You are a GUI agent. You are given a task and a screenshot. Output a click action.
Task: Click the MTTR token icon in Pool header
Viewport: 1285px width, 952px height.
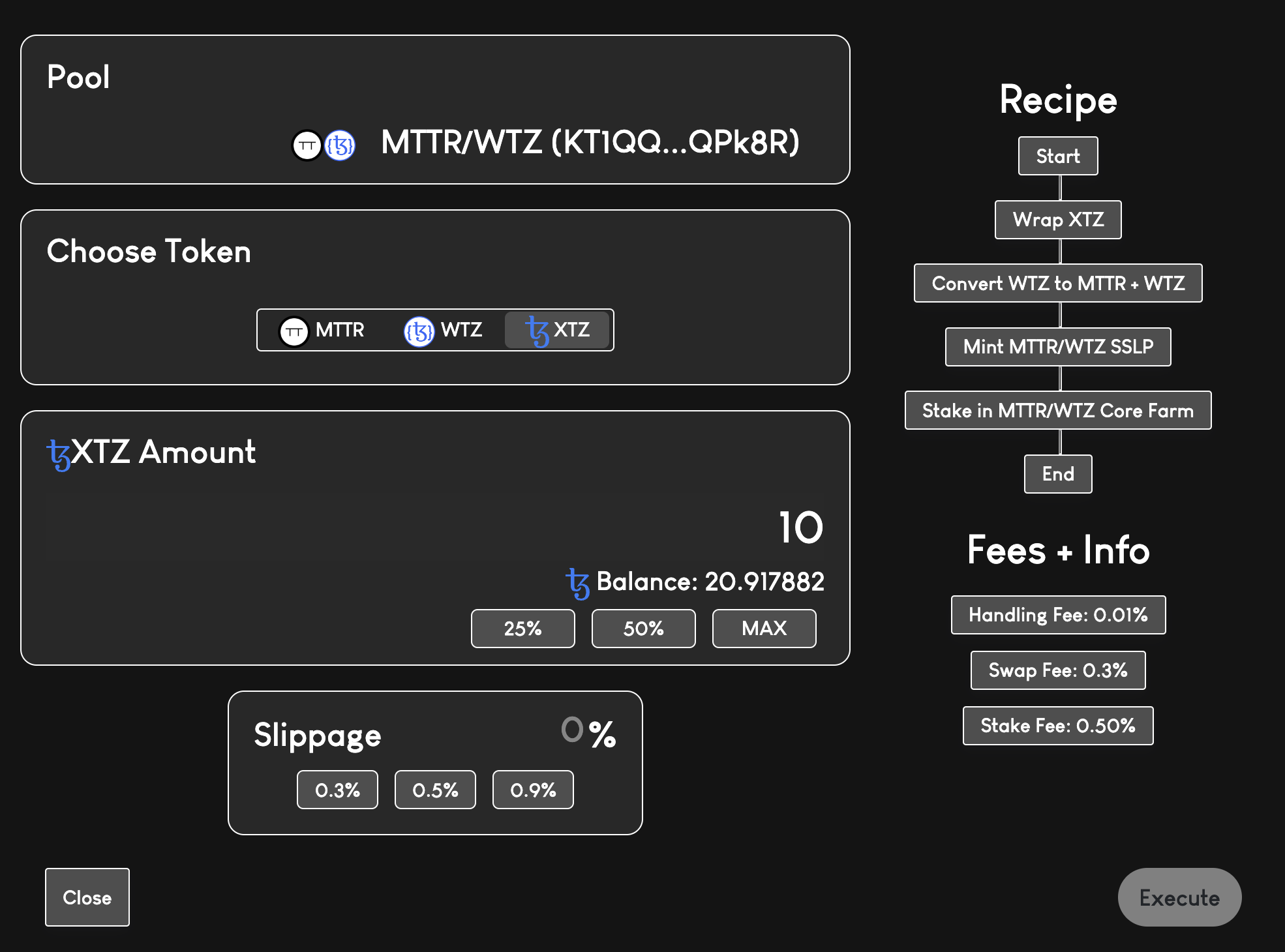[x=307, y=145]
